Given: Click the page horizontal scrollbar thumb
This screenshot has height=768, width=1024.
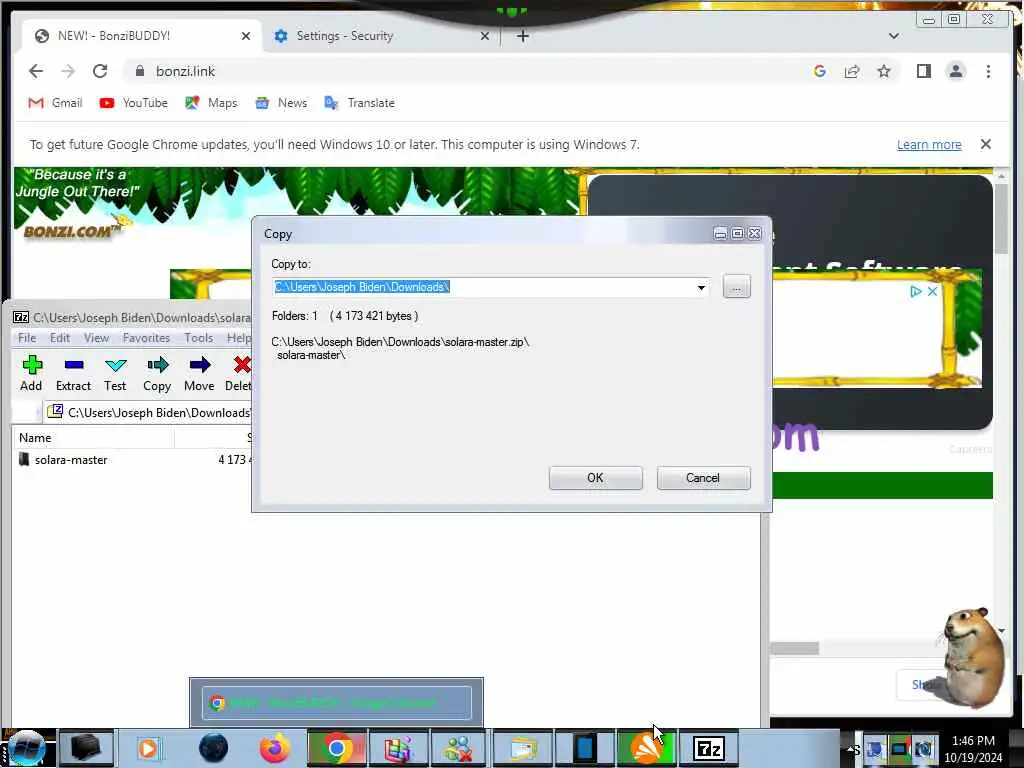Looking at the screenshot, I should coord(794,648).
